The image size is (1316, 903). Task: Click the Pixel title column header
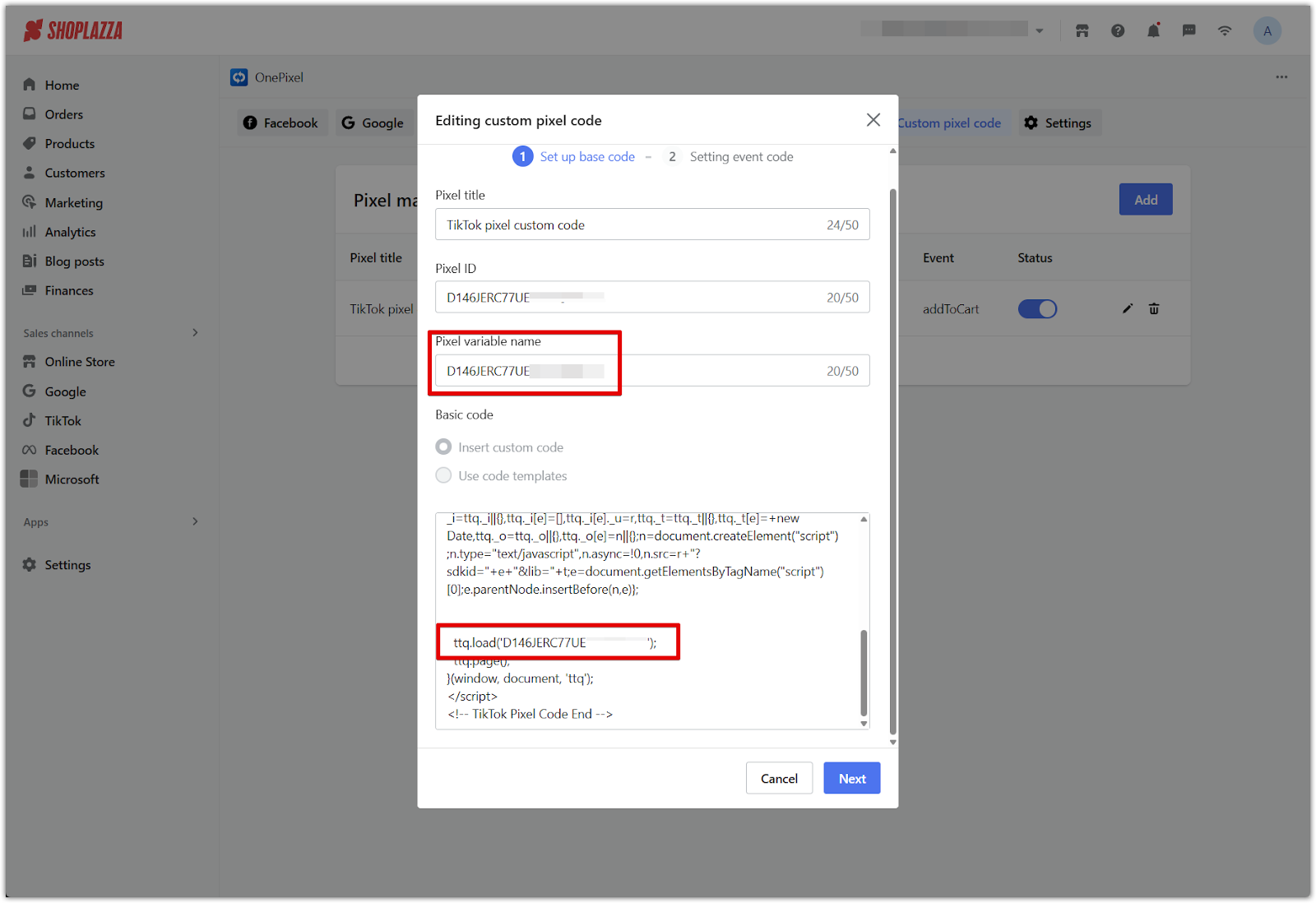[376, 258]
